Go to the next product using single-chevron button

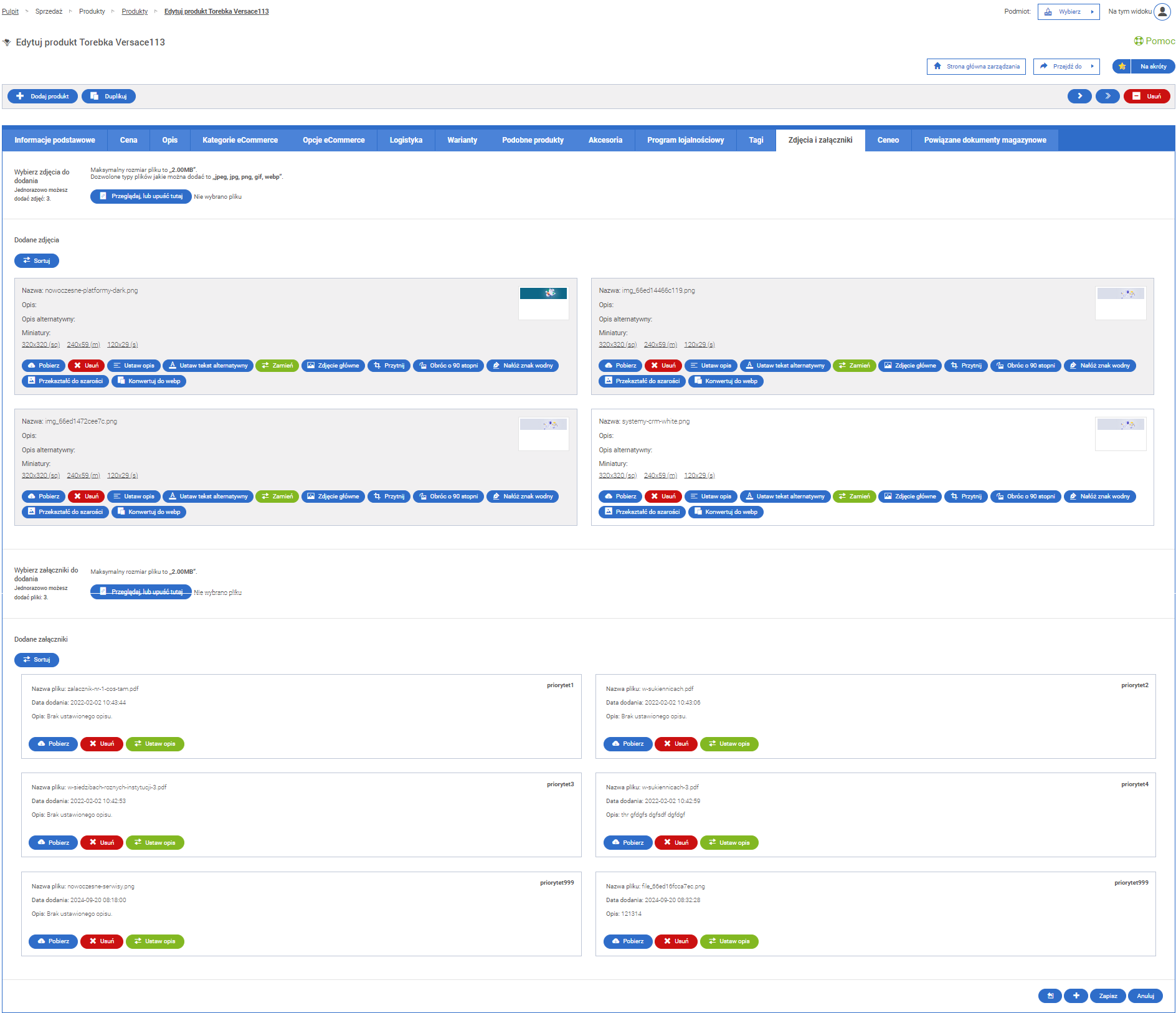[x=1079, y=96]
